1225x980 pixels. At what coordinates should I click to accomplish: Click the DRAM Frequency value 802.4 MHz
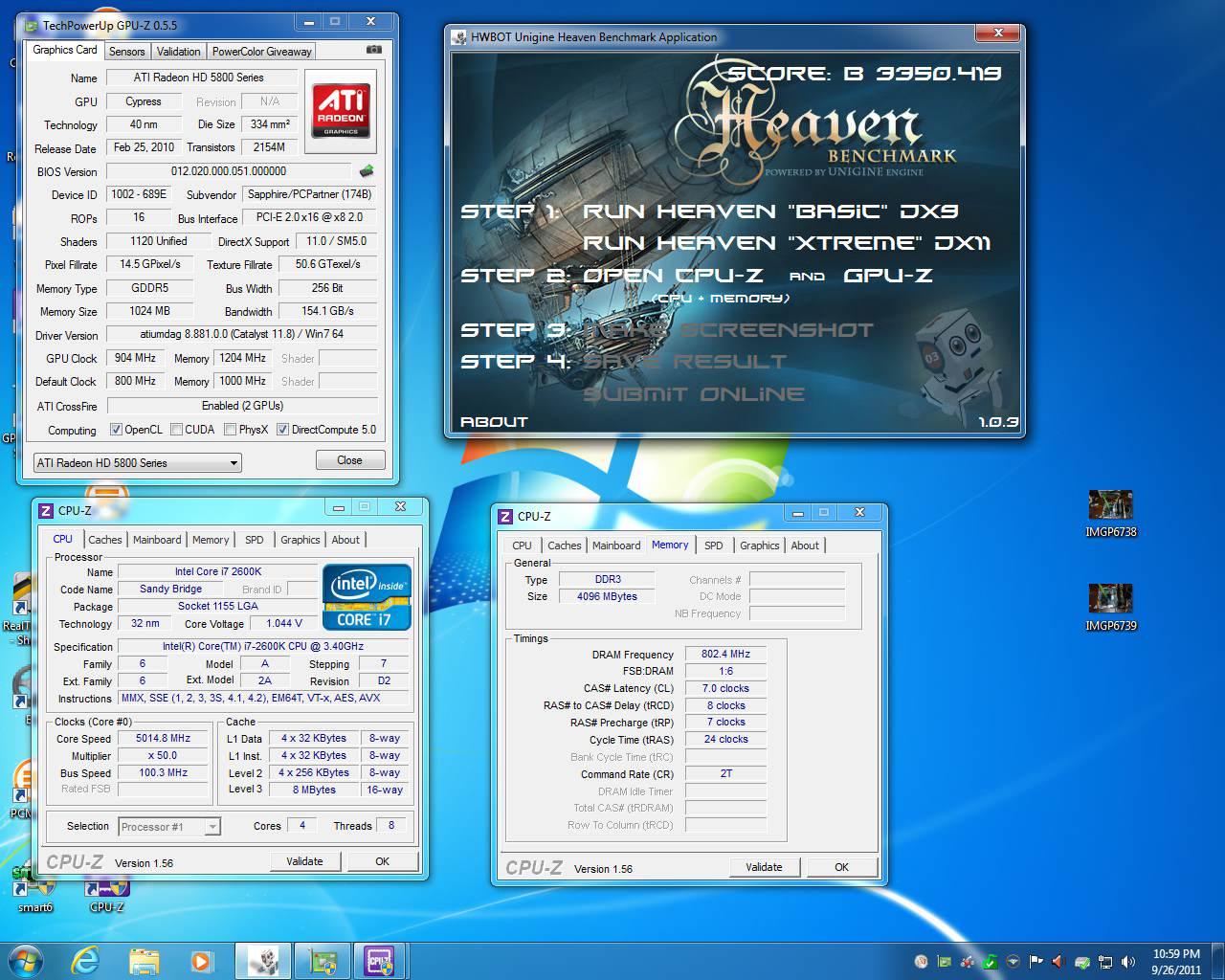pyautogui.click(x=725, y=655)
